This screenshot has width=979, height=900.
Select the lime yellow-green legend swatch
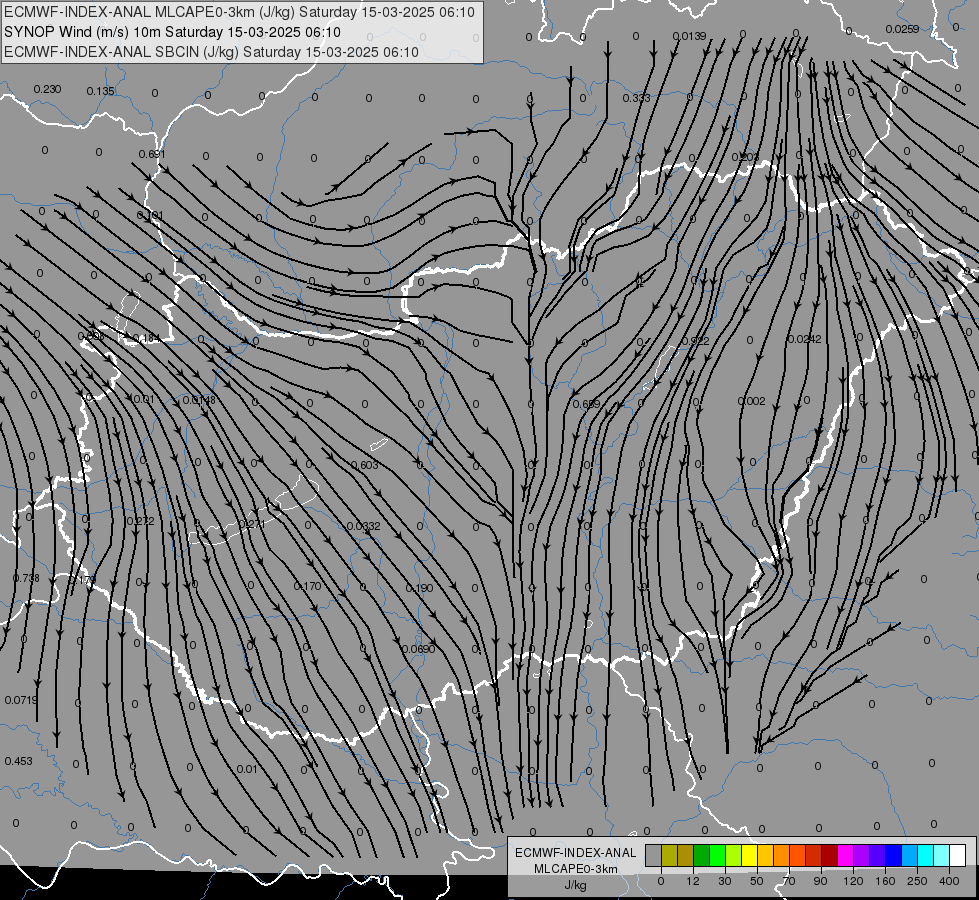tap(734, 856)
